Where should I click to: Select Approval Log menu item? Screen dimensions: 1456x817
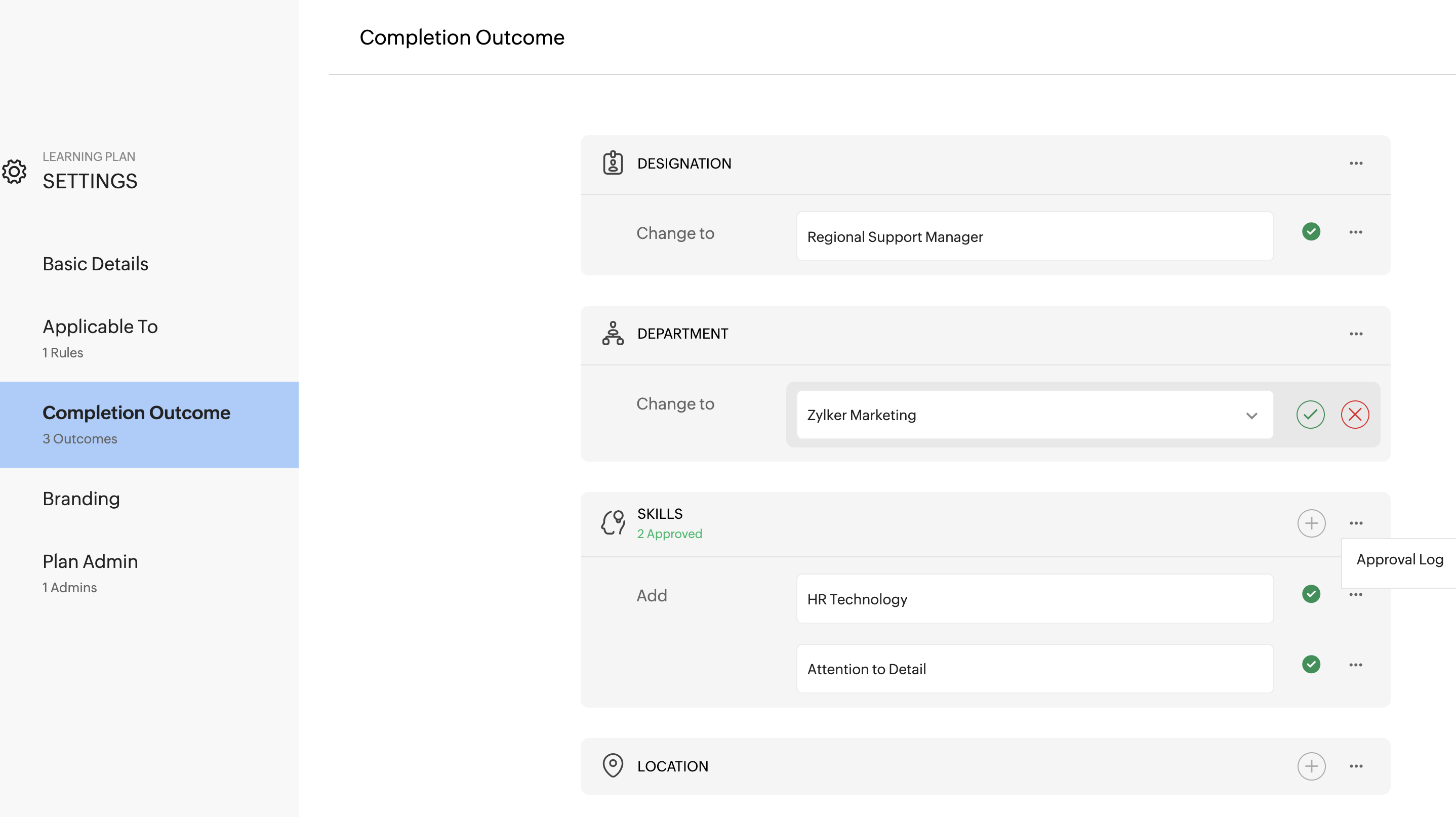[1399, 559]
